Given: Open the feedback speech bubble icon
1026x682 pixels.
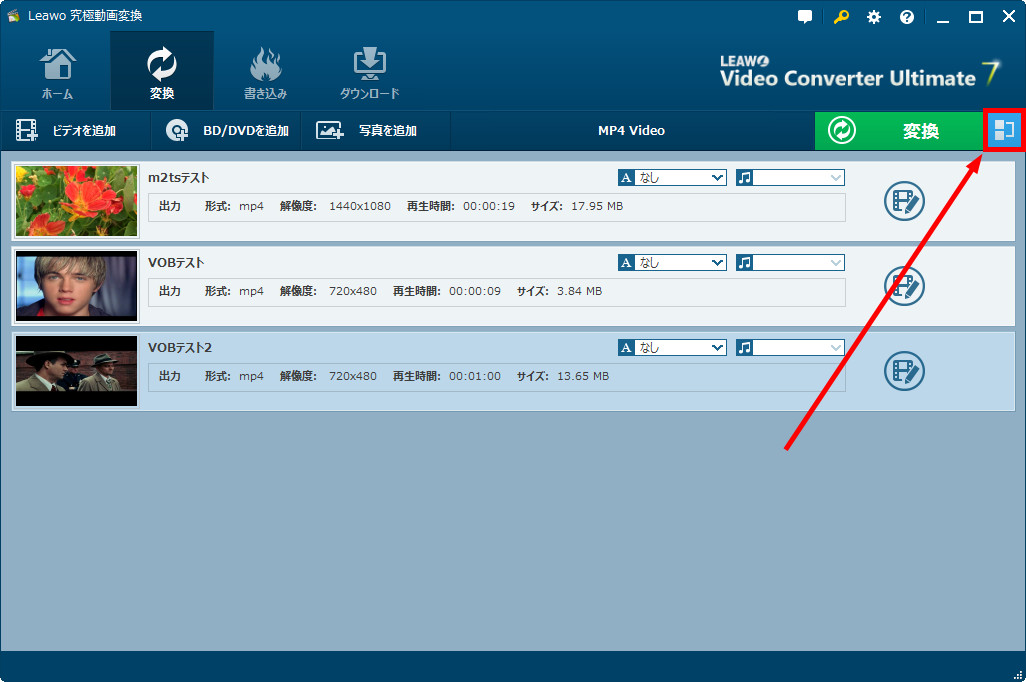Looking at the screenshot, I should pyautogui.click(x=805, y=17).
